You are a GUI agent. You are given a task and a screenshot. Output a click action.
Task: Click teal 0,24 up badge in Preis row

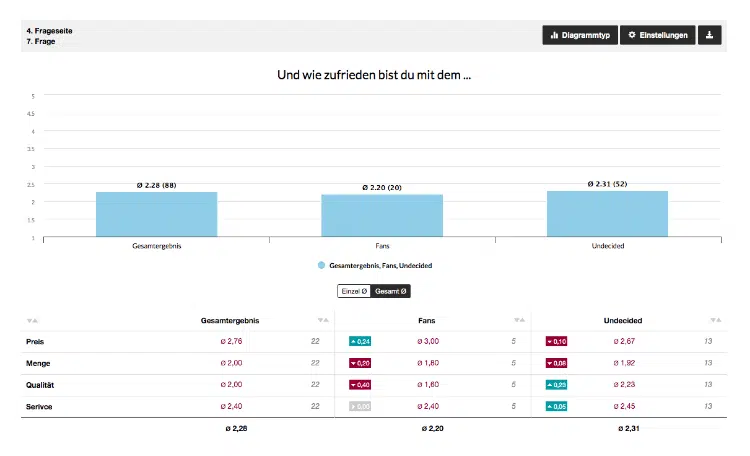[360, 341]
